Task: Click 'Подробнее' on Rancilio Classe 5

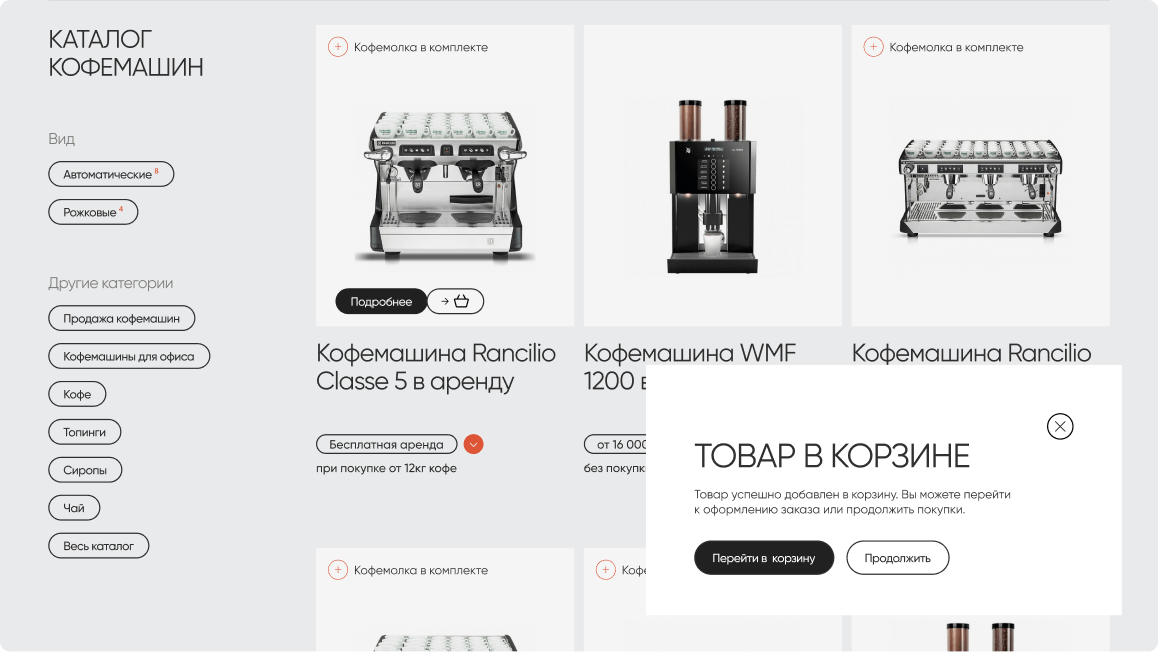Action: point(381,301)
